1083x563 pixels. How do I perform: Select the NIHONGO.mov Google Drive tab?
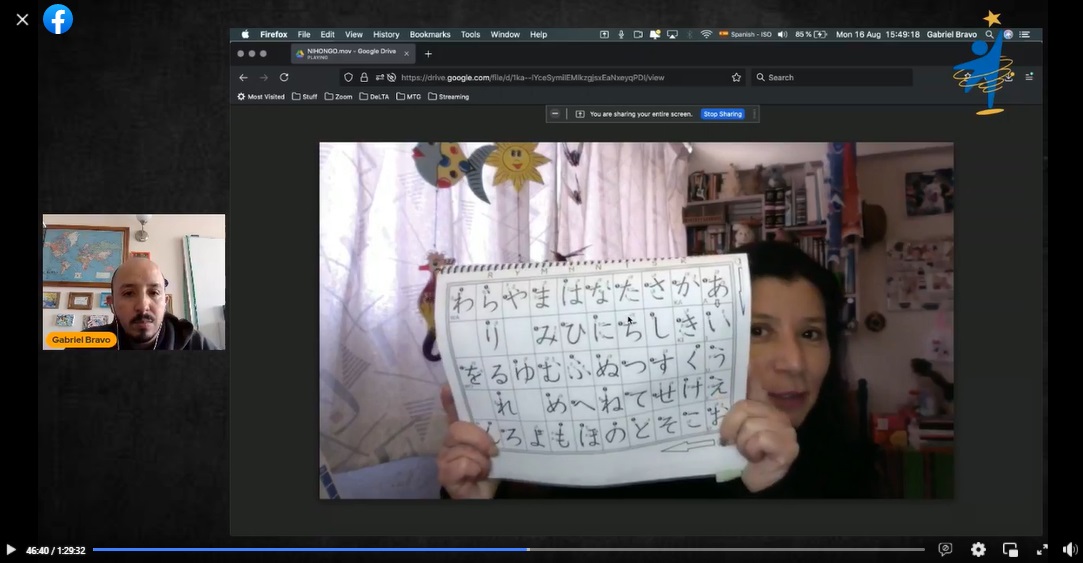(346, 54)
